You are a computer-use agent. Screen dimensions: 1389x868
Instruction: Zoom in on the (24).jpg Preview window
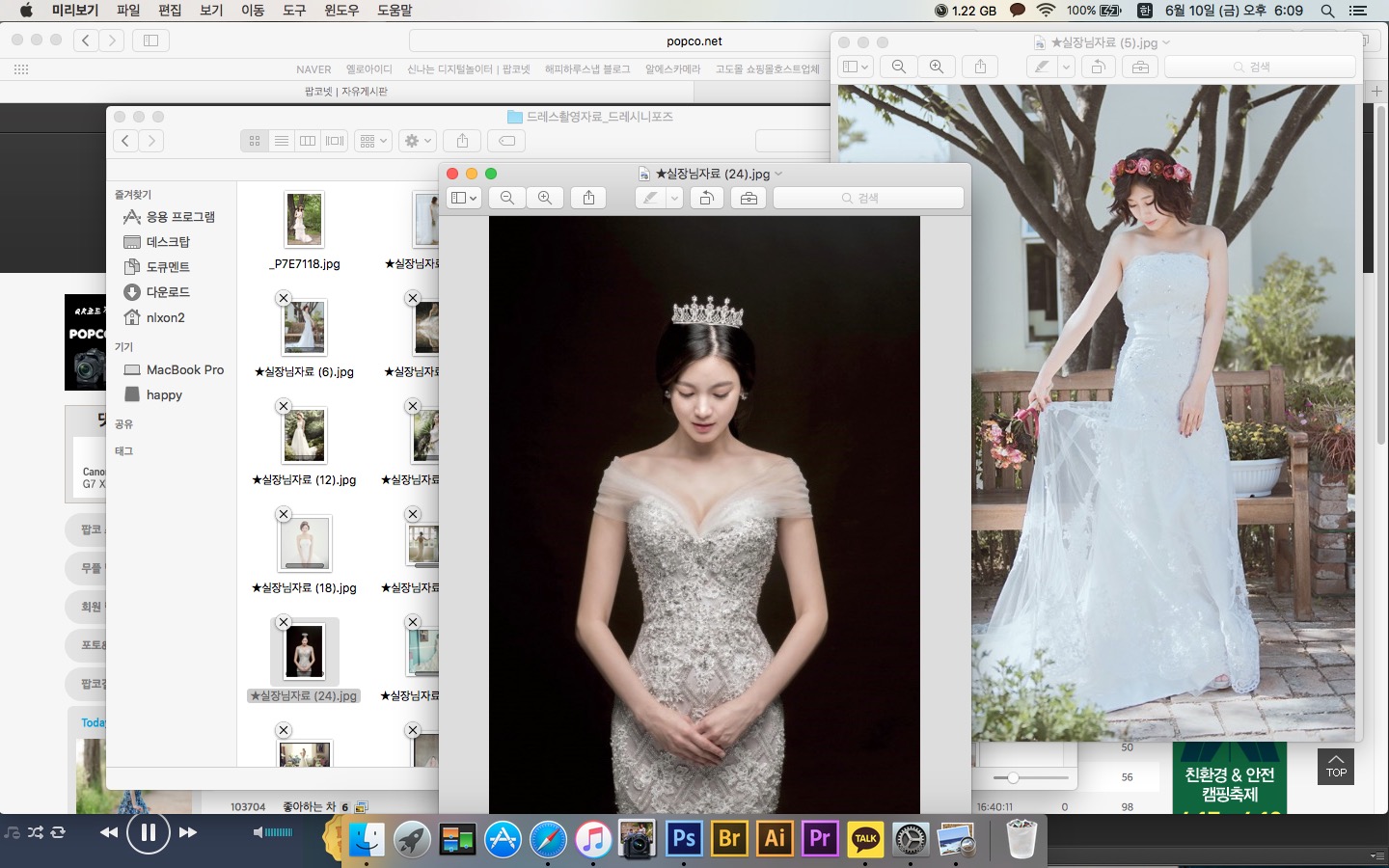[x=545, y=198]
